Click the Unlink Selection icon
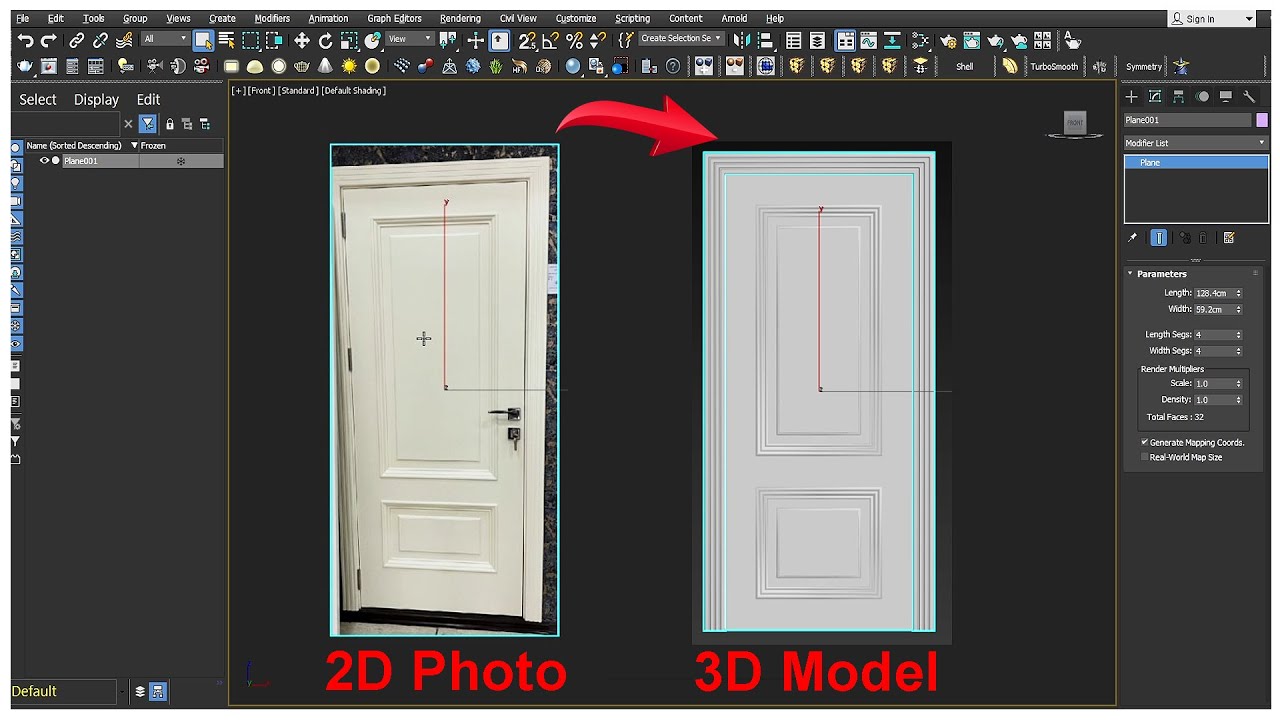 point(100,41)
